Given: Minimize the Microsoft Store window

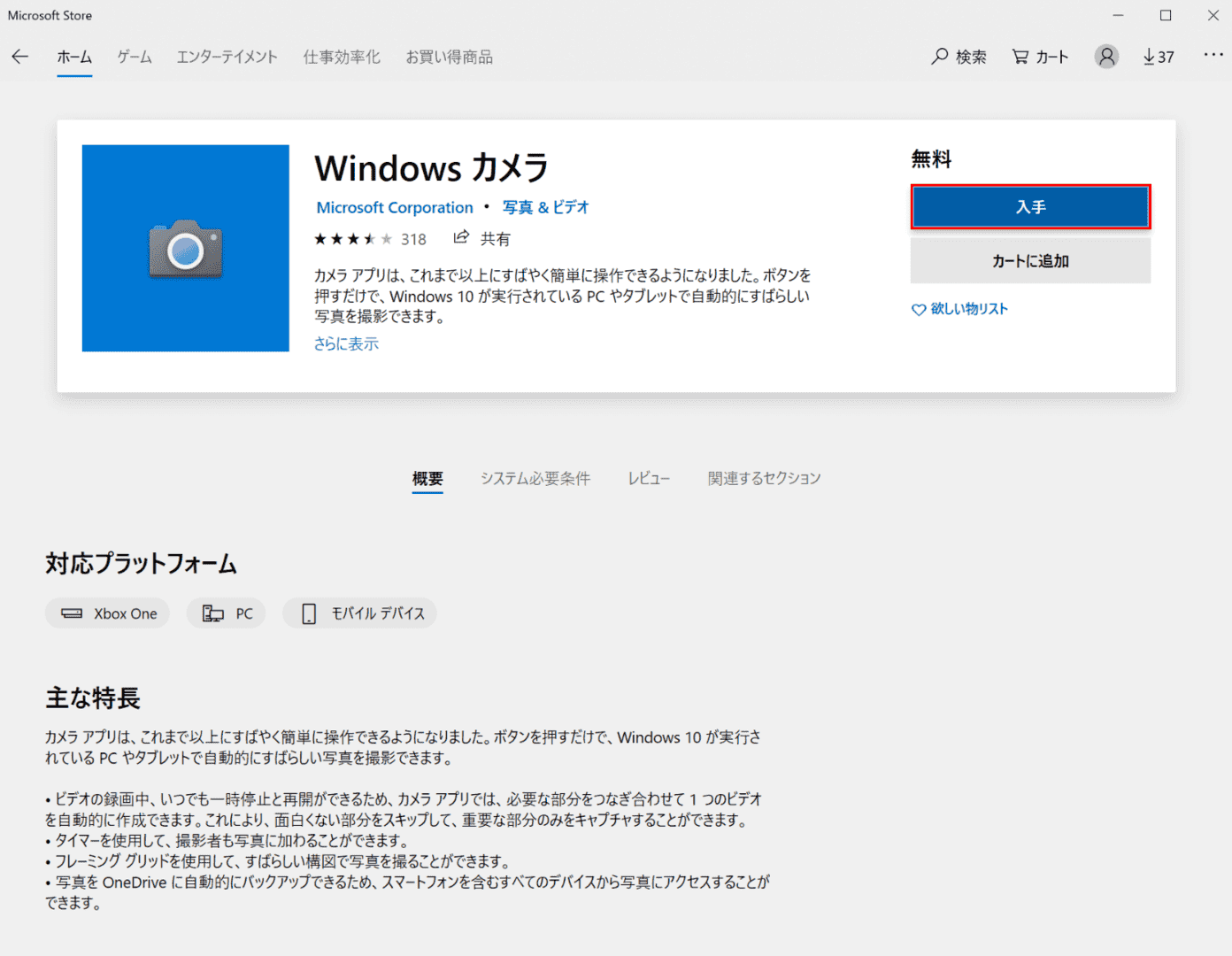Looking at the screenshot, I should [x=1119, y=15].
